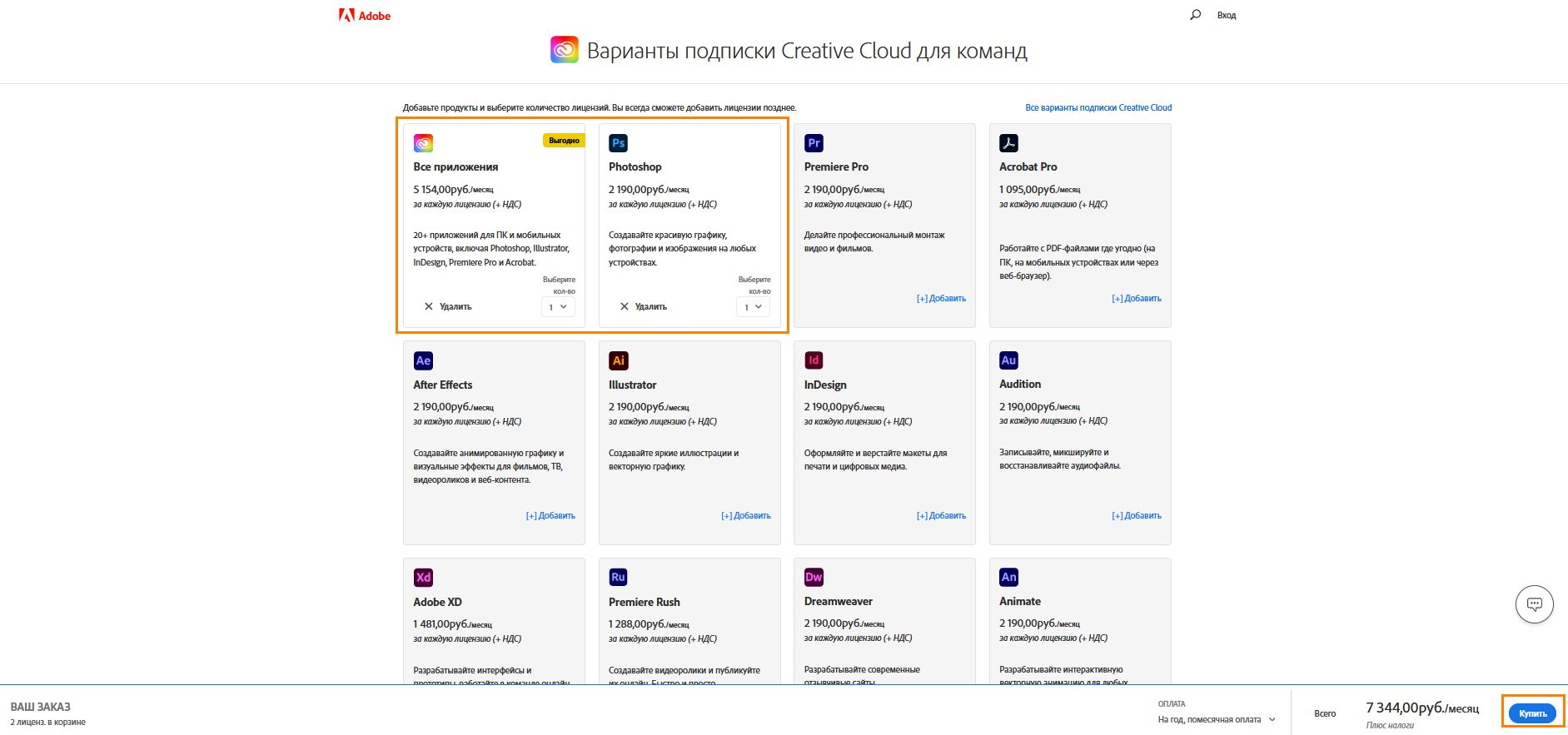Click the Dreamweaver Dw icon
The width and height of the screenshot is (1568, 735).
point(814,578)
